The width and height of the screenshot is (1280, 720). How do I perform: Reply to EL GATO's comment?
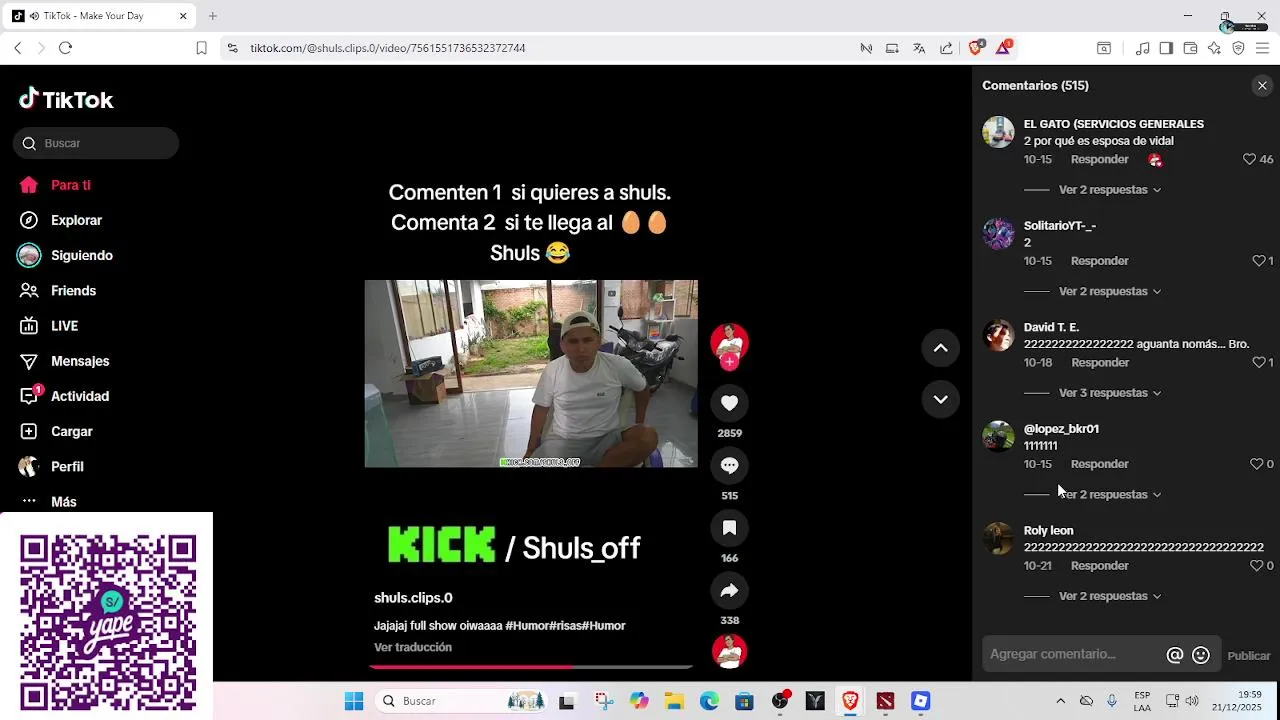(x=1099, y=160)
